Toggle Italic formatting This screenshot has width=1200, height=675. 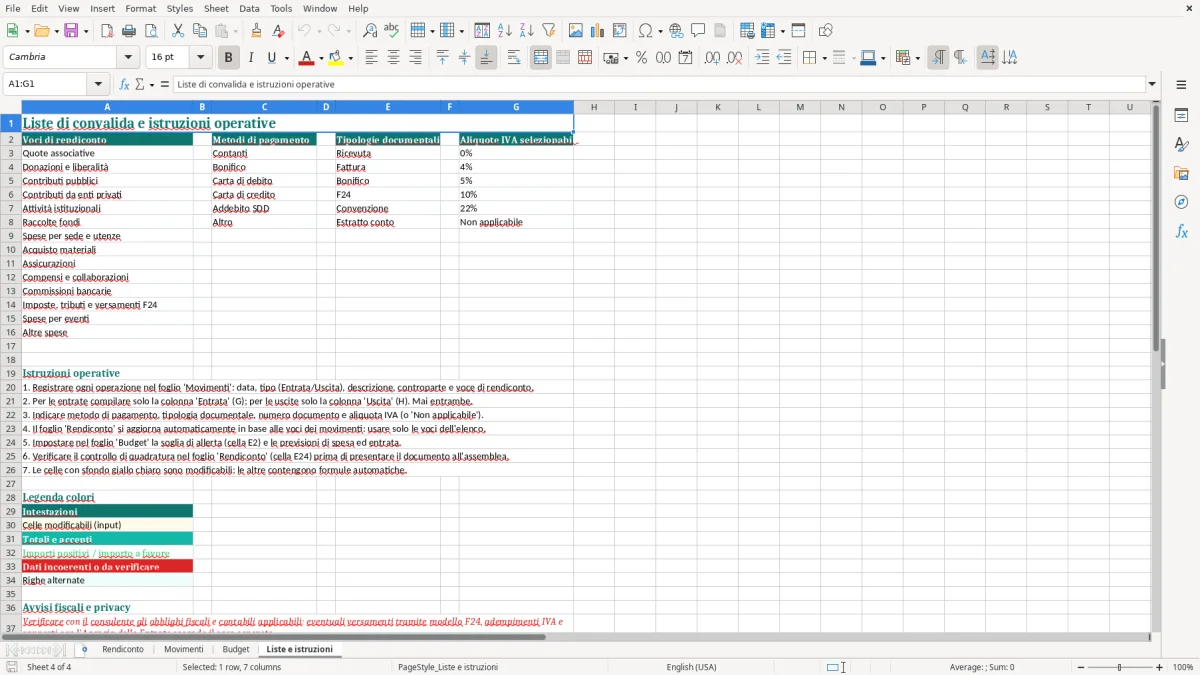point(250,58)
